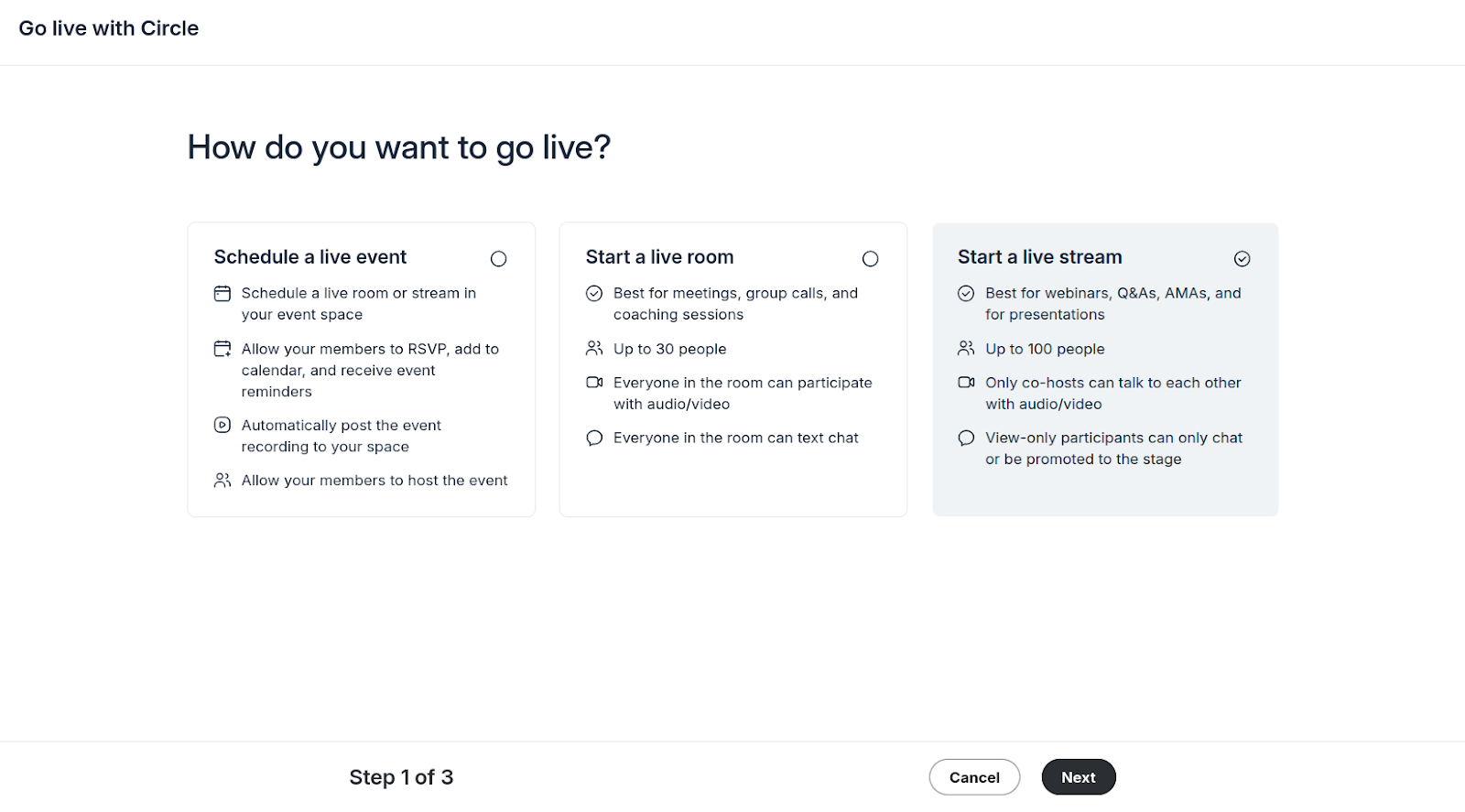Click text Up to 100 people

coord(1045,349)
